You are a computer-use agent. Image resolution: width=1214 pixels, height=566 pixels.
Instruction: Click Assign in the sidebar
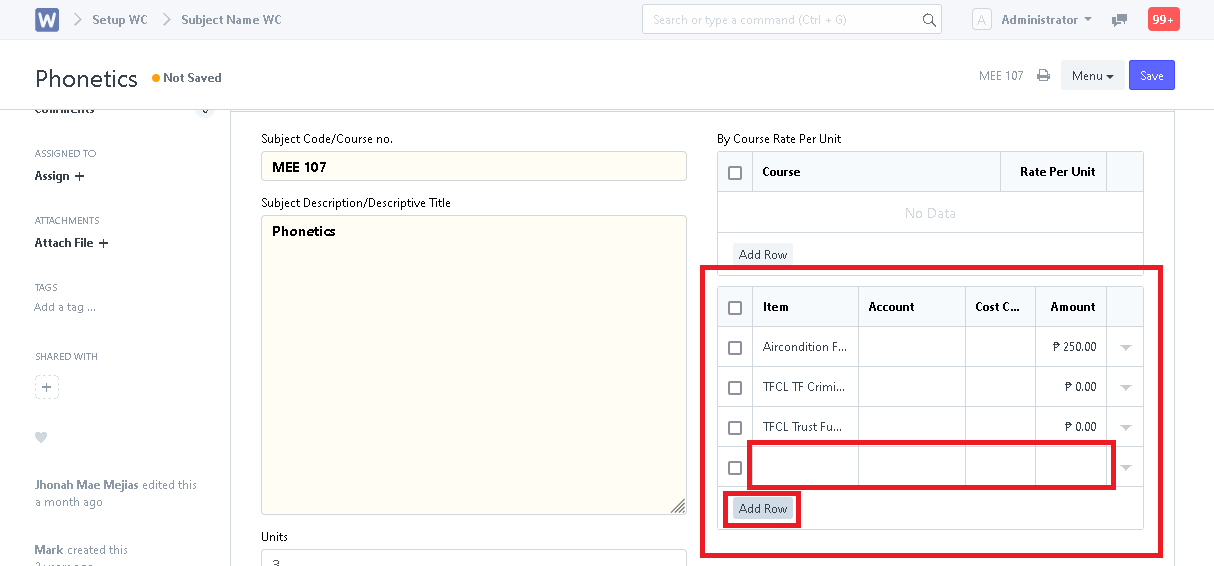(x=52, y=176)
